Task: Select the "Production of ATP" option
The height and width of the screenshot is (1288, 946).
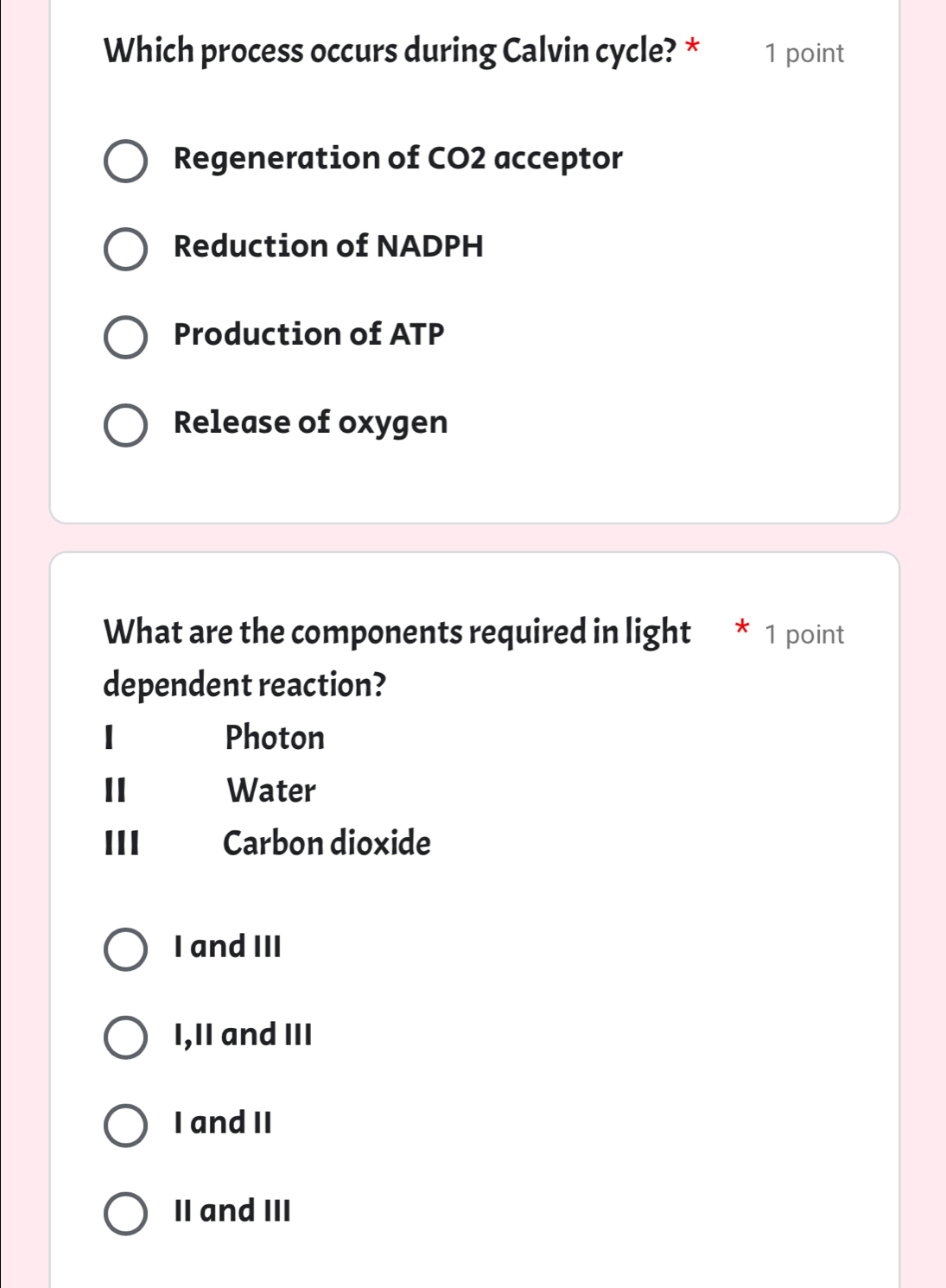Action: (125, 335)
